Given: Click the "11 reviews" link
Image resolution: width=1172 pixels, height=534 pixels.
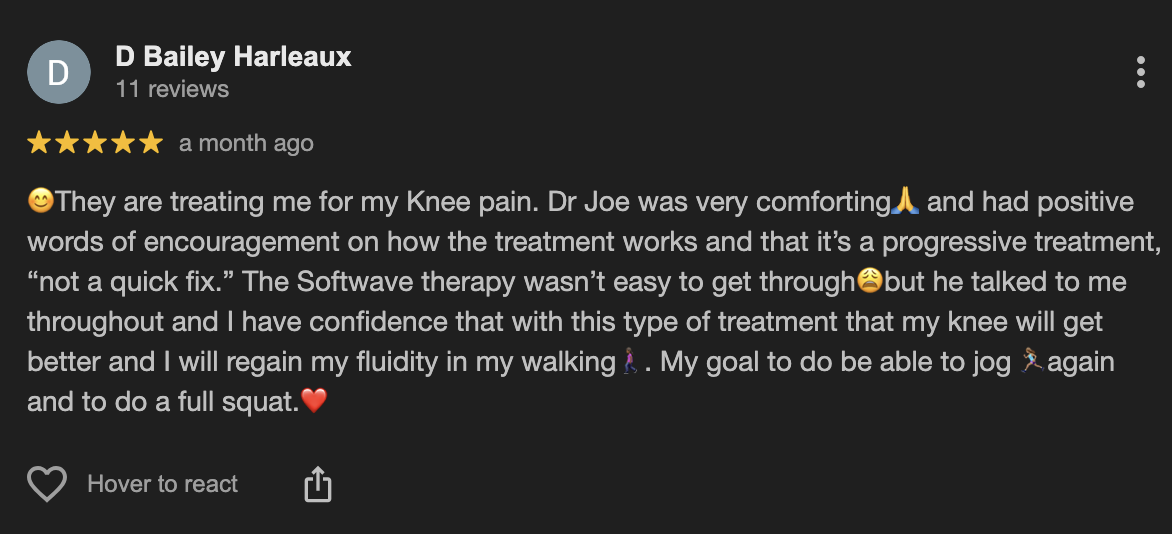Looking at the screenshot, I should 172,89.
